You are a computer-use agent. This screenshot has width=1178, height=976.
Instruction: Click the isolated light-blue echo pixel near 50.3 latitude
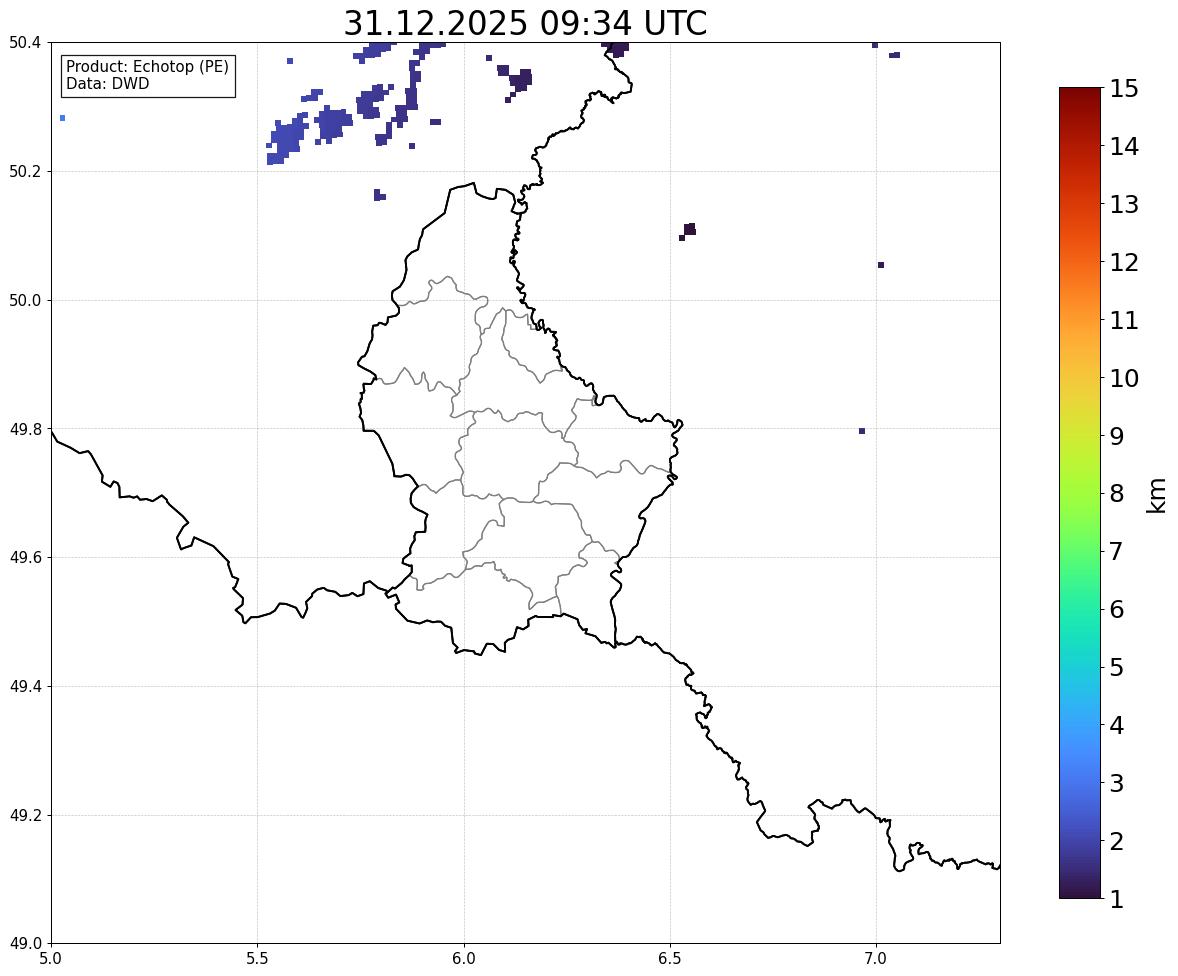(x=62, y=118)
